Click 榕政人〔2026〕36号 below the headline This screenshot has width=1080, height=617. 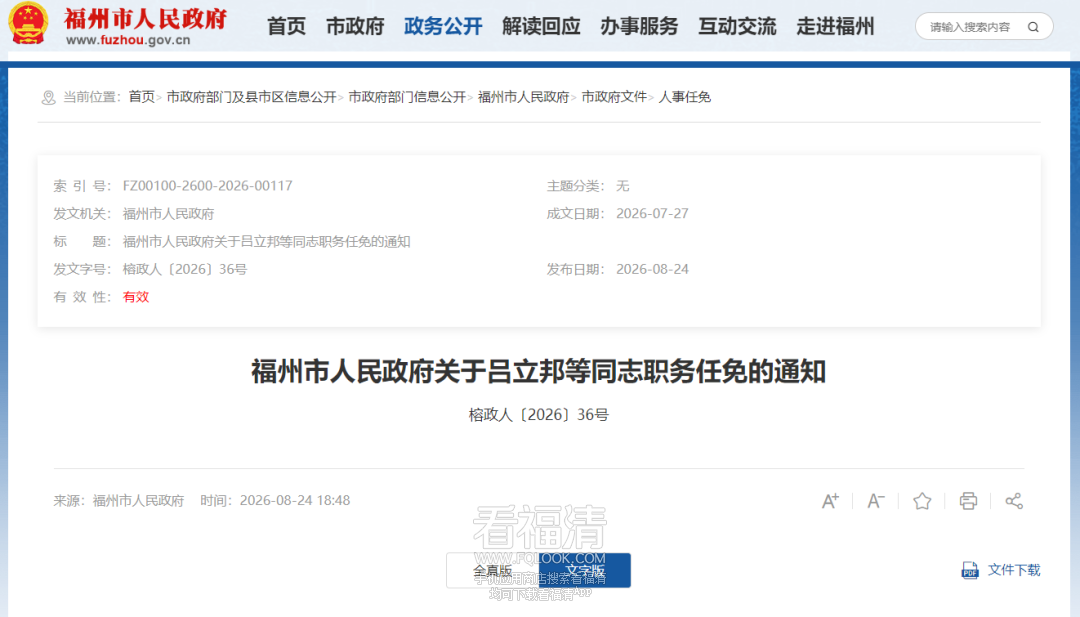pos(539,415)
